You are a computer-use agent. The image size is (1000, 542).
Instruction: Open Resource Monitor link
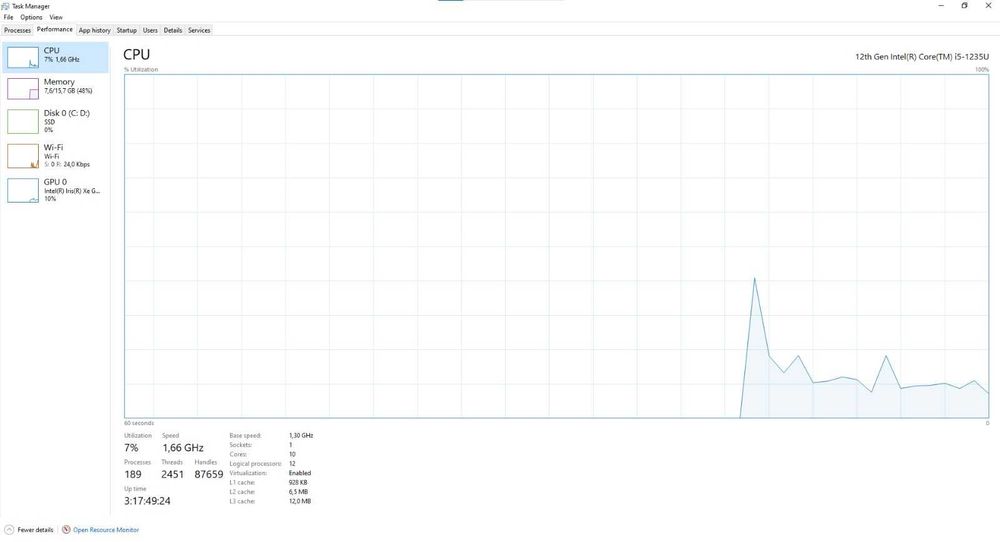pos(106,530)
